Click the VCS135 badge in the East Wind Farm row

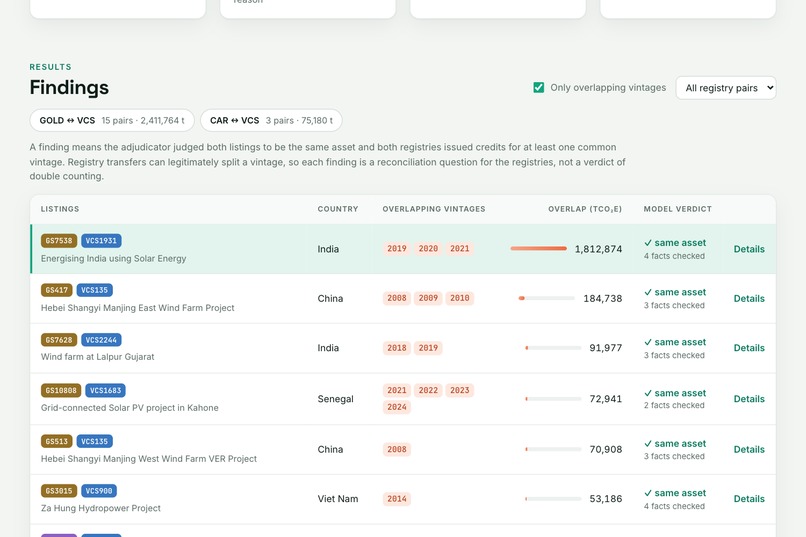pos(95,290)
